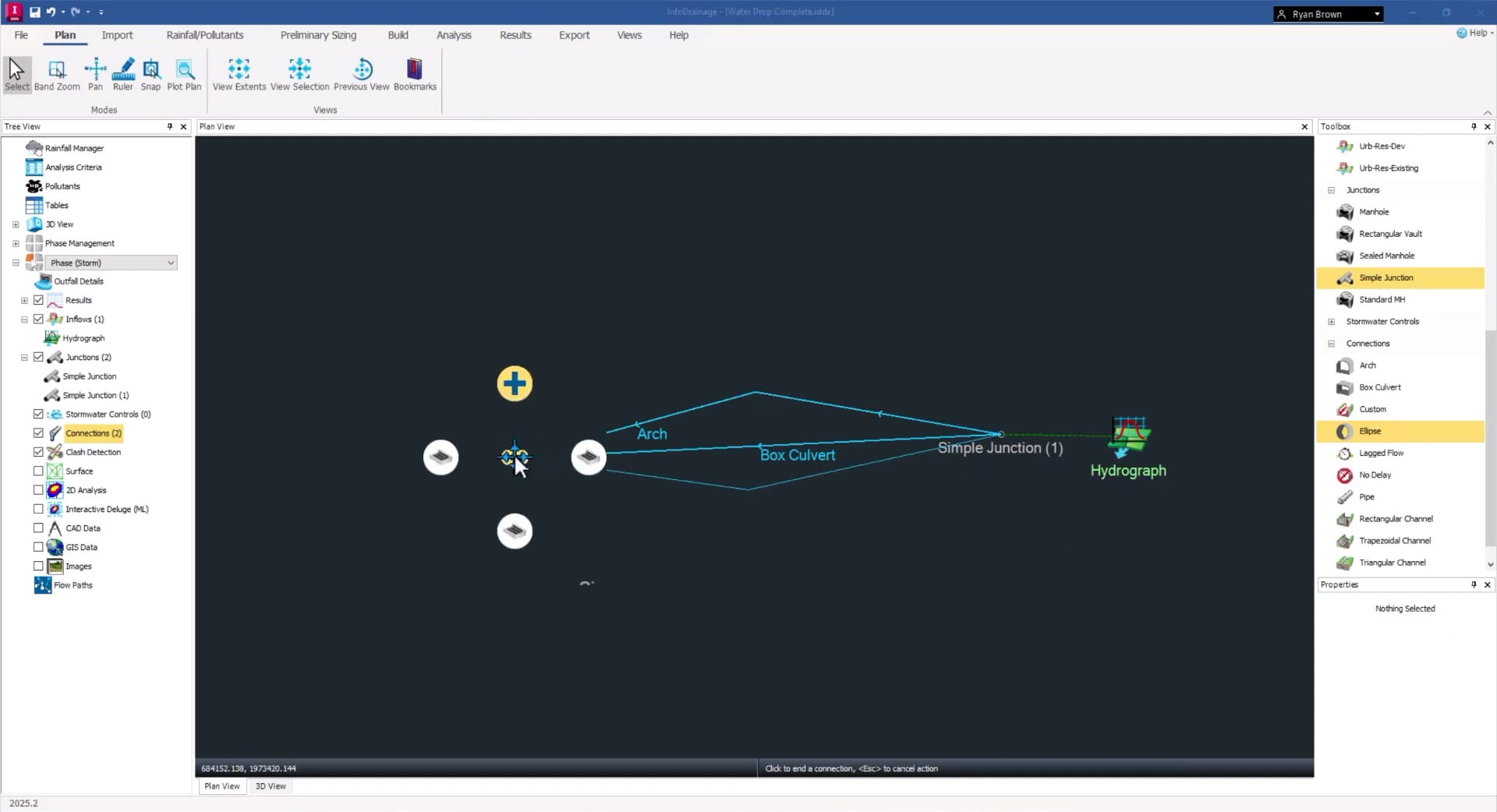Activate the Ruler tool
This screenshot has height=812, width=1497.
coord(122,75)
